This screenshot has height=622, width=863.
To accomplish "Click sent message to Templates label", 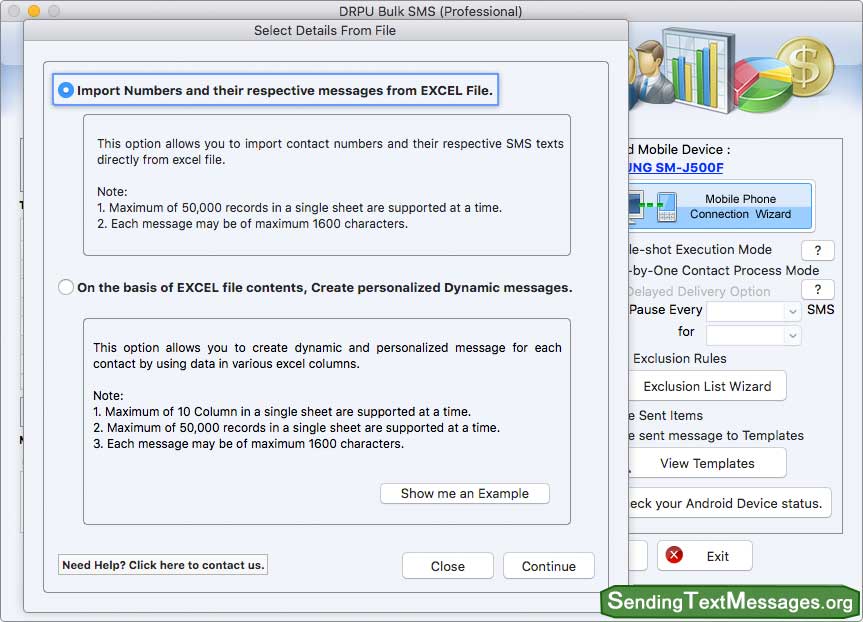I will pyautogui.click(x=716, y=435).
